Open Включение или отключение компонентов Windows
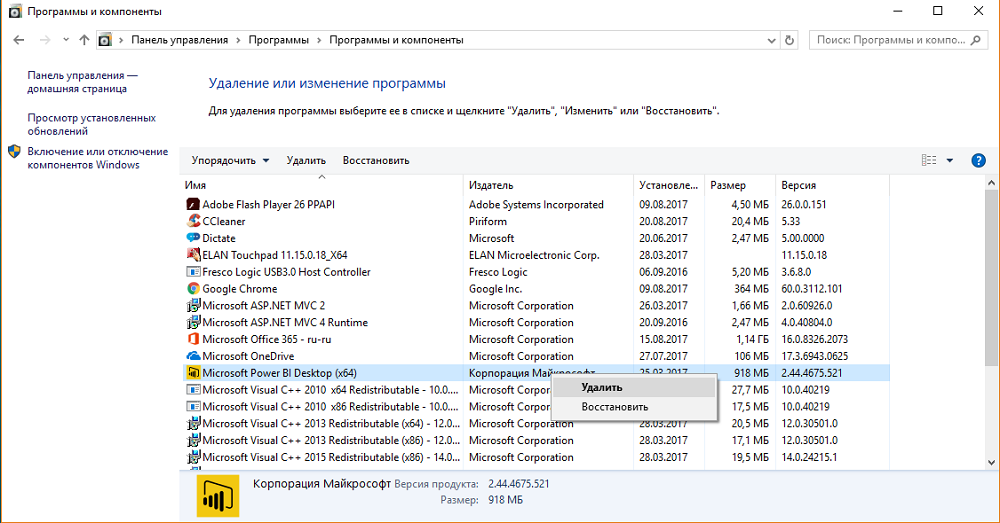The width and height of the screenshot is (1000, 523). pos(97,158)
